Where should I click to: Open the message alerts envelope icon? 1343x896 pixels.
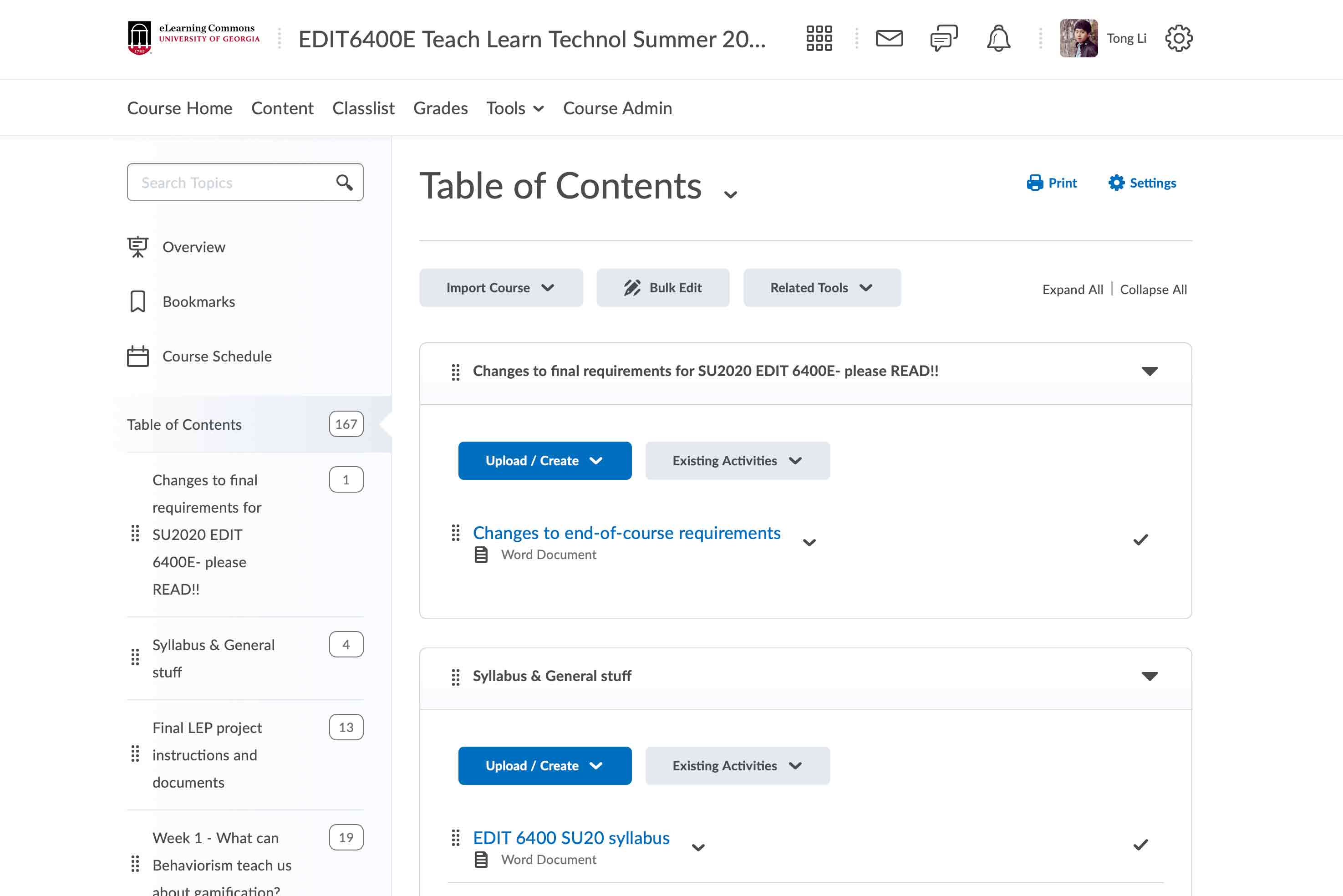[889, 38]
